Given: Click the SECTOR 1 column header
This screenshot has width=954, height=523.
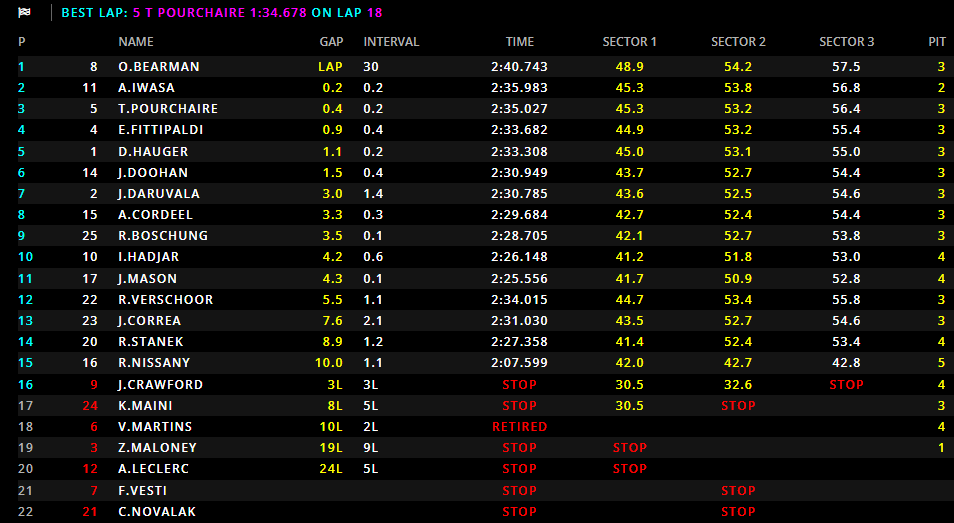Looking at the screenshot, I should (629, 42).
